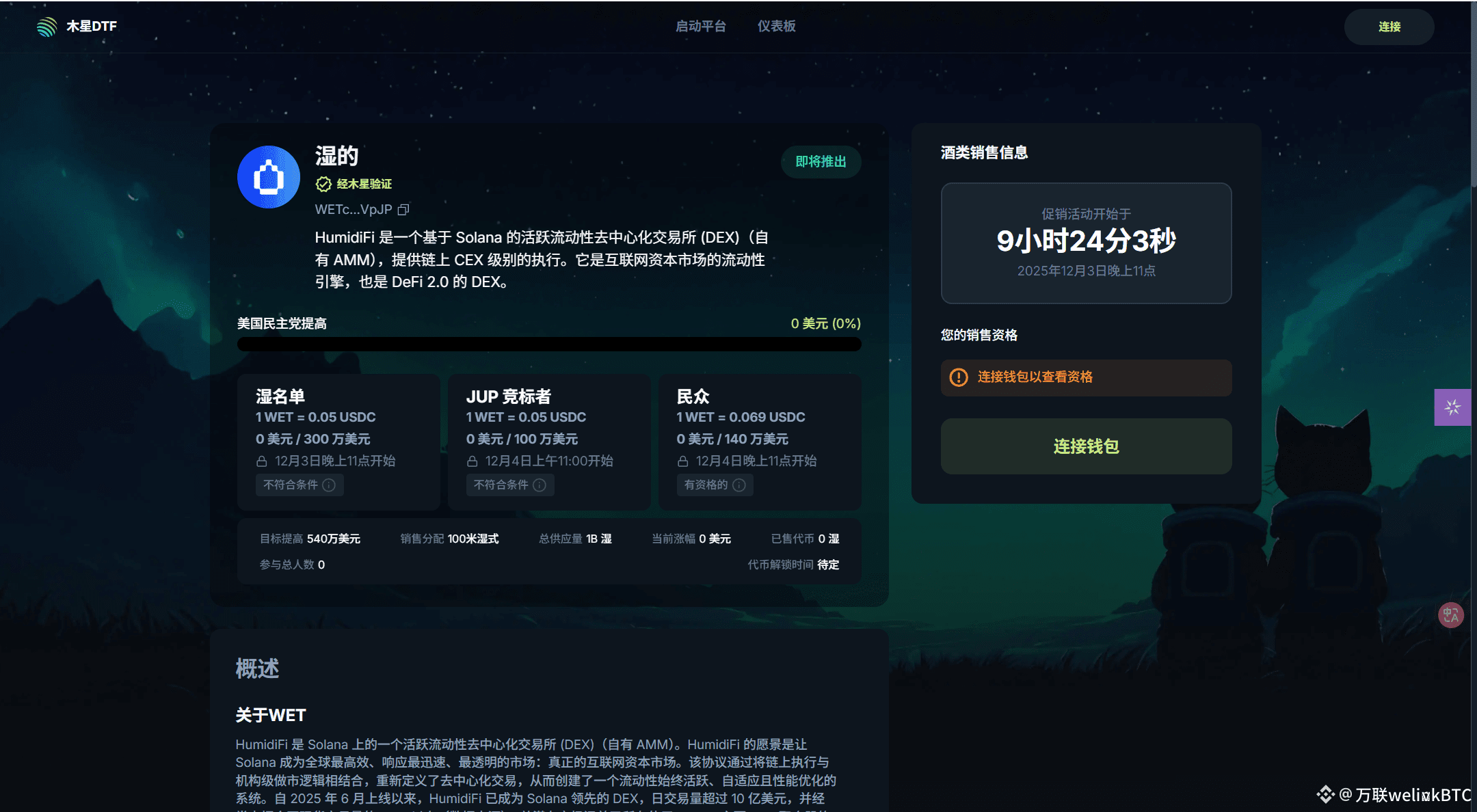
Task: Open the sparkle widget on right edge
Action: [x=1452, y=407]
